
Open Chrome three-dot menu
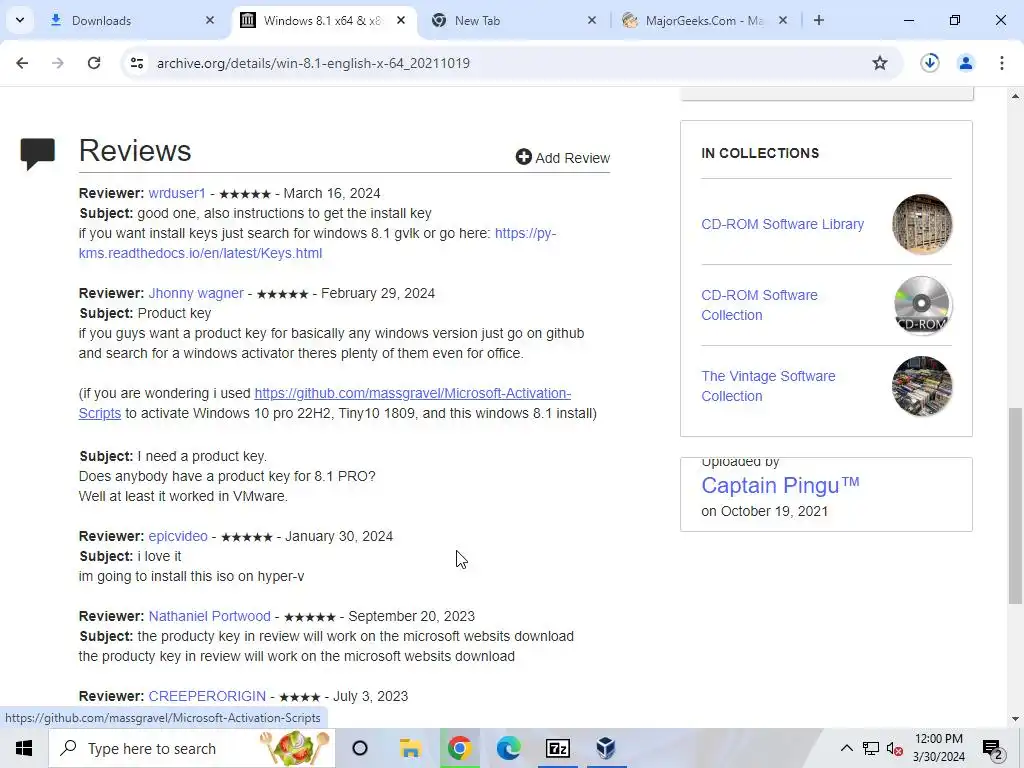1001,63
